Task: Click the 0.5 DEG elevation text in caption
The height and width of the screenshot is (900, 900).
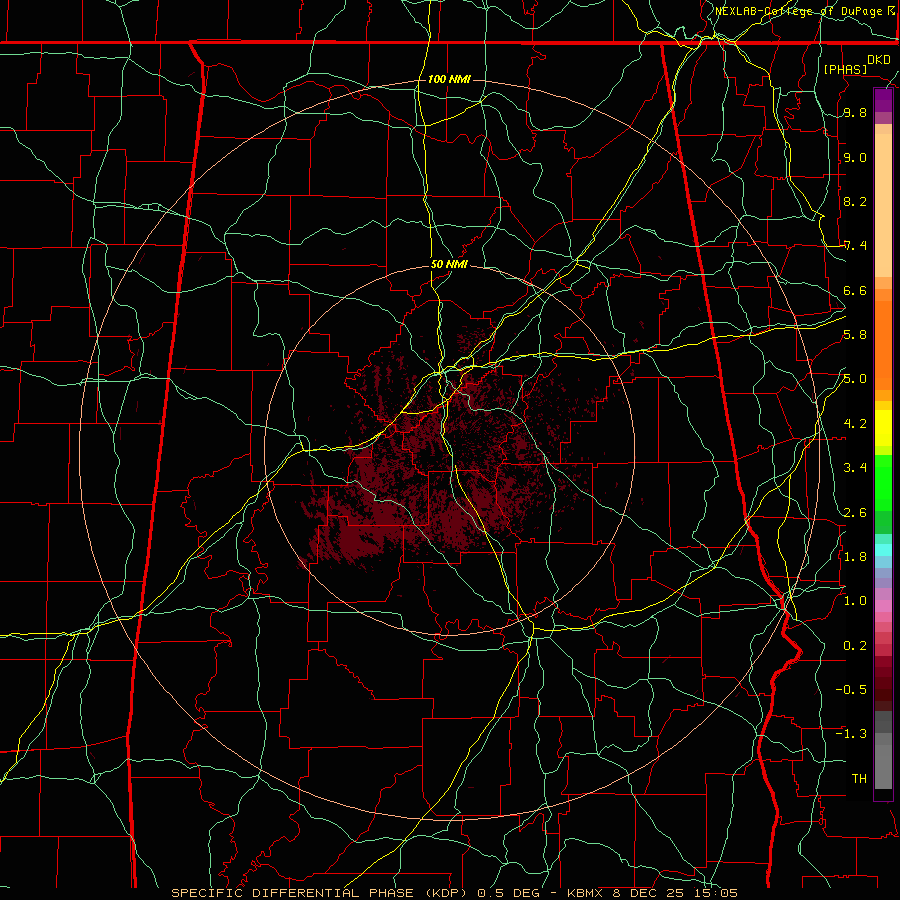Action: (x=508, y=893)
